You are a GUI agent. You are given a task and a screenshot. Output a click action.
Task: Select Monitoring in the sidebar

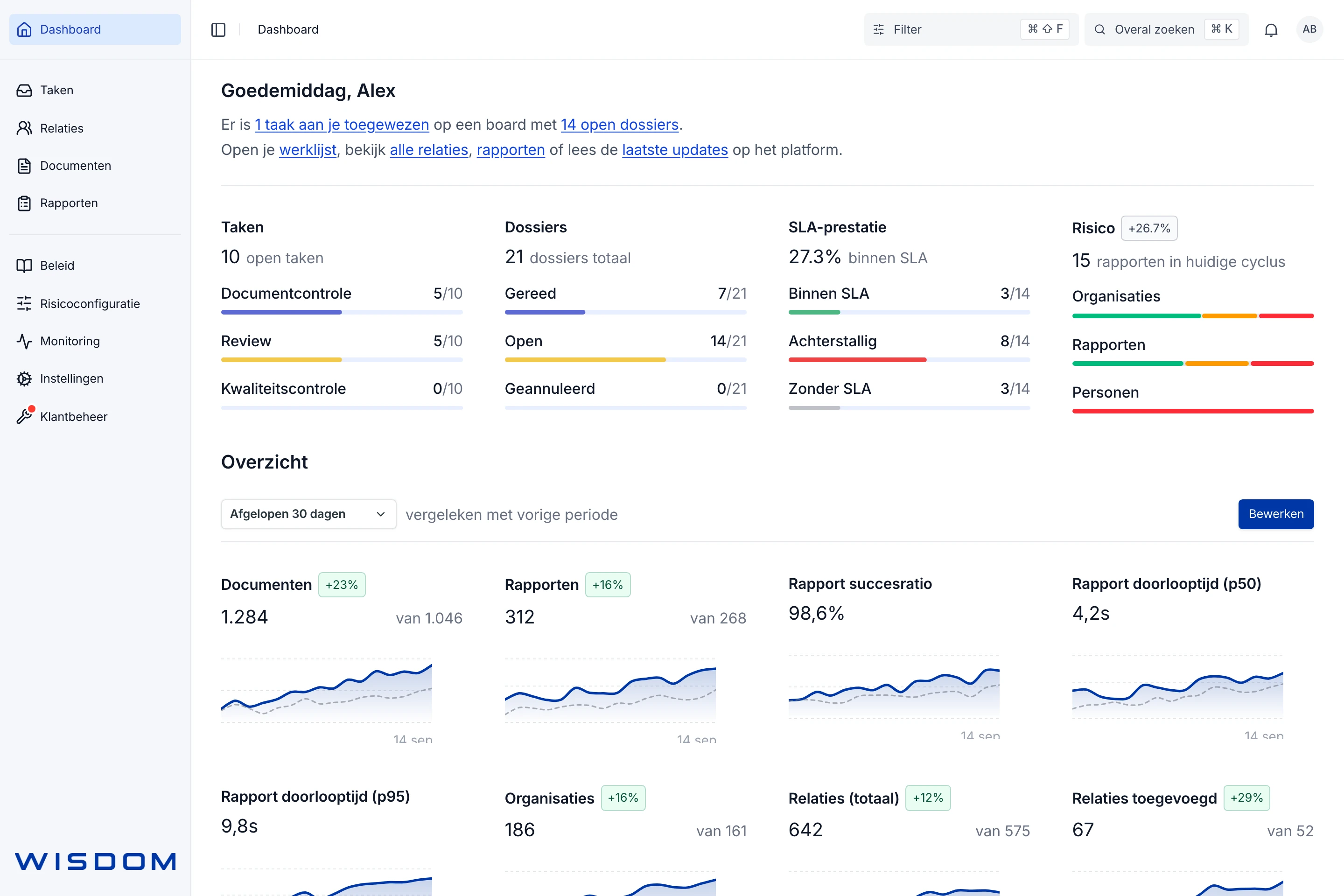[95, 341]
